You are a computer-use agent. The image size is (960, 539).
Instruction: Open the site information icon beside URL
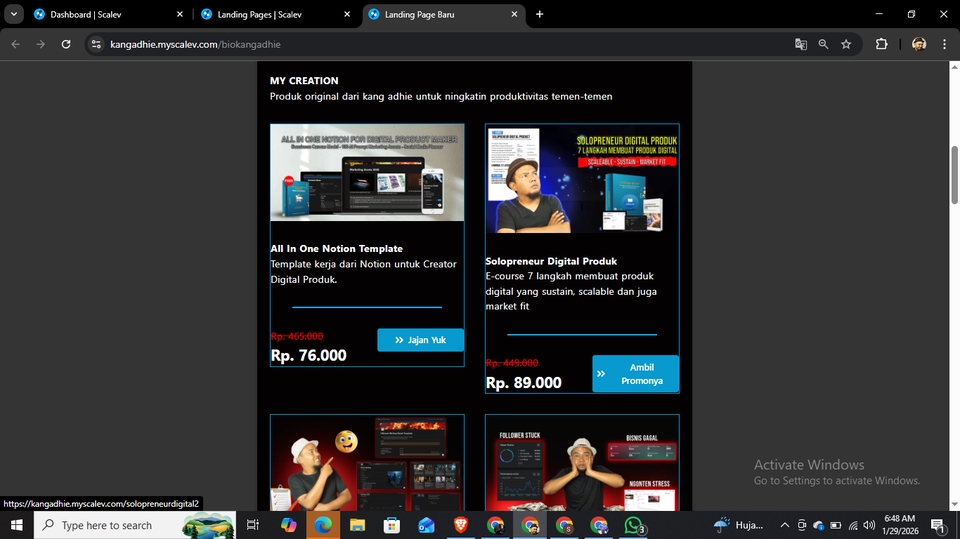[x=96, y=44]
